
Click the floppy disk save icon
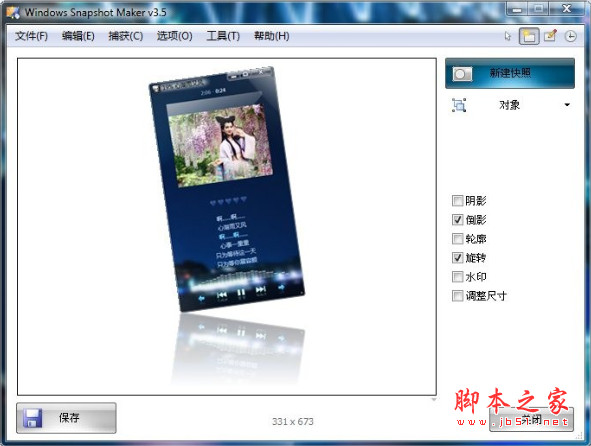32,418
